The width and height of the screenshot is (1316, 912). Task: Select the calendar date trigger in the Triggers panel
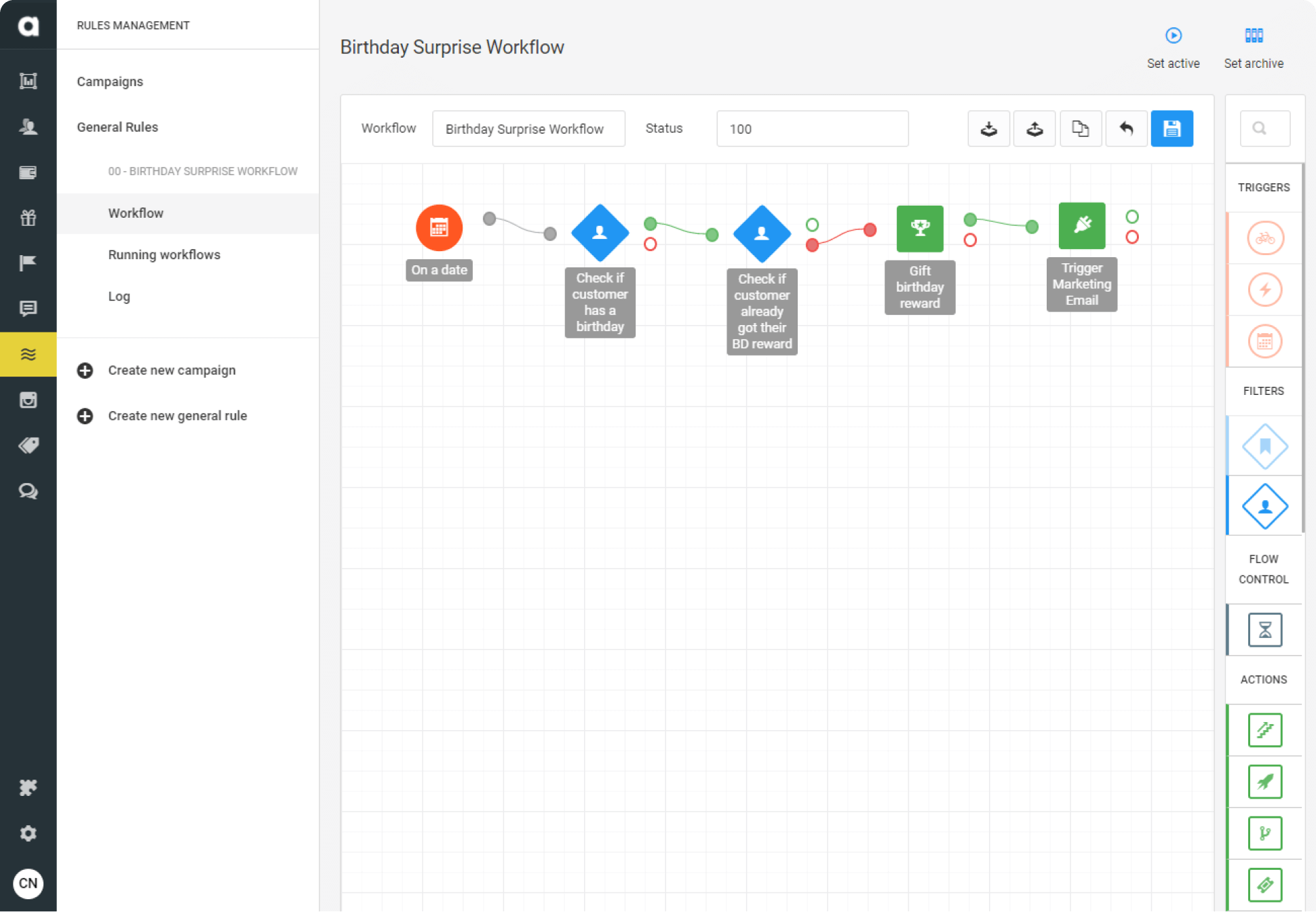click(1264, 342)
